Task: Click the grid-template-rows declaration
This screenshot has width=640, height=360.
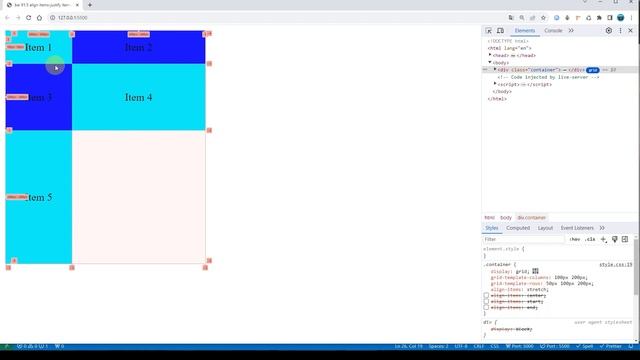Action: (542, 283)
